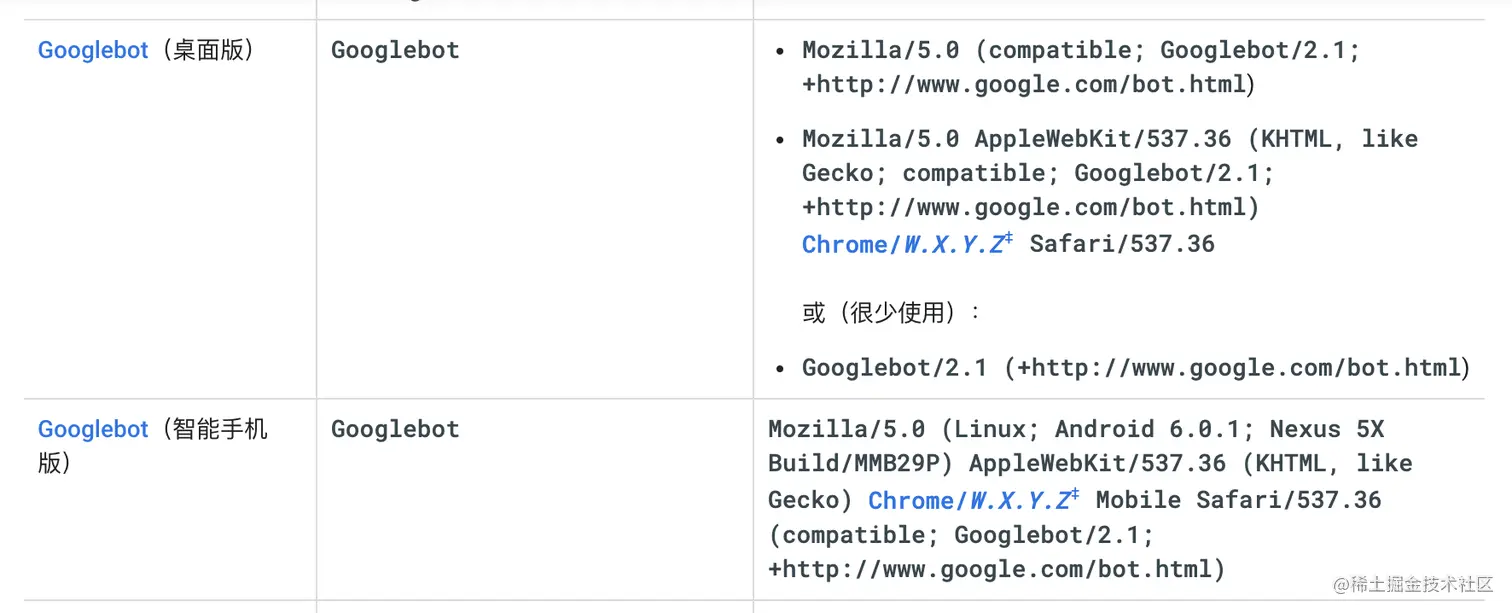This screenshot has width=1512, height=613.
Task: Click the bot.html URL in first bullet
Action: [1028, 84]
